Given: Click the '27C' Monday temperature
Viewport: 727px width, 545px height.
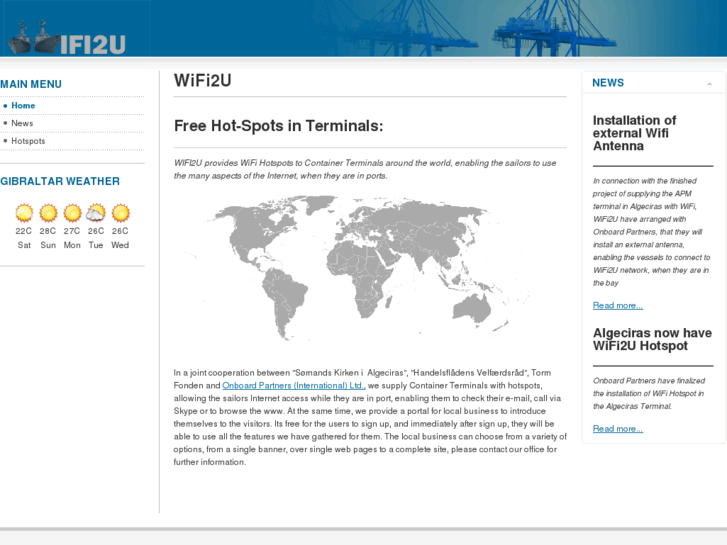Looking at the screenshot, I should coord(72,231).
